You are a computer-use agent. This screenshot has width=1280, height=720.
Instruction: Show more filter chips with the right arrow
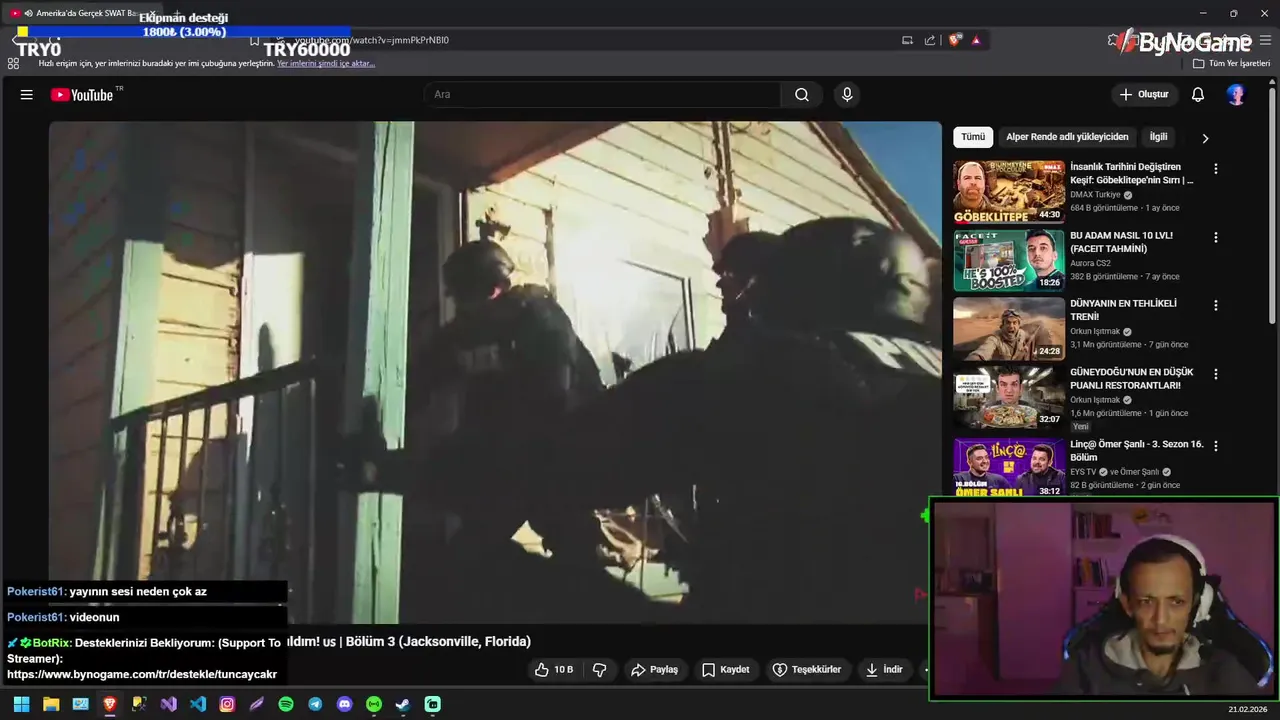coord(1205,138)
